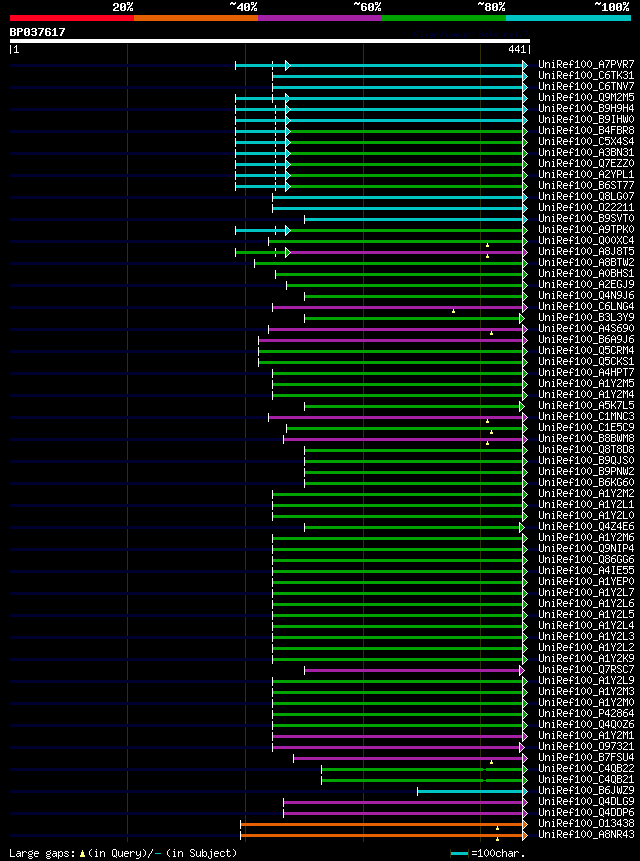Viewport: 640px width, 861px height.
Task: Click the UniRef100_A0BHS1 label
Action: tap(586, 273)
